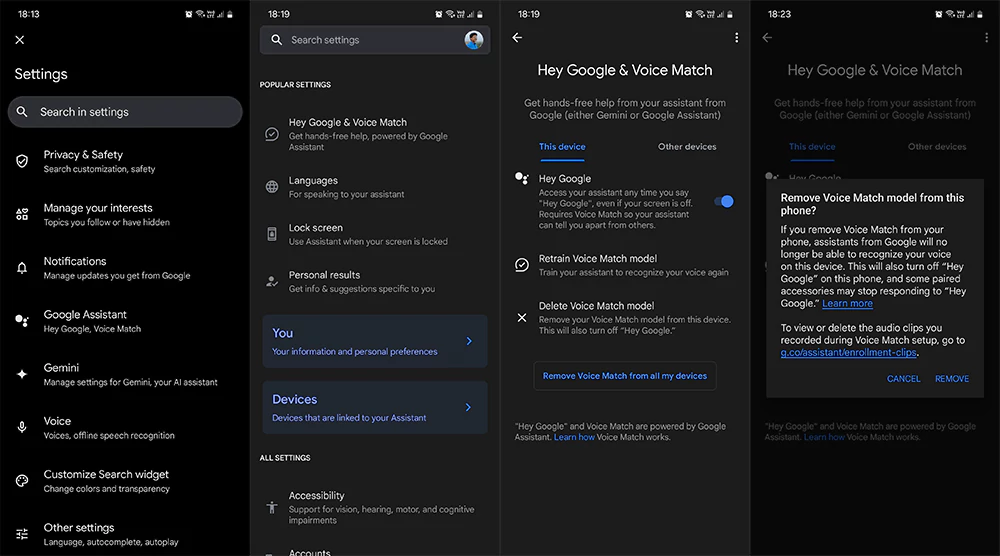Open g.co/assistant/enrollment-clips link
The width and height of the screenshot is (1000, 556).
[848, 353]
